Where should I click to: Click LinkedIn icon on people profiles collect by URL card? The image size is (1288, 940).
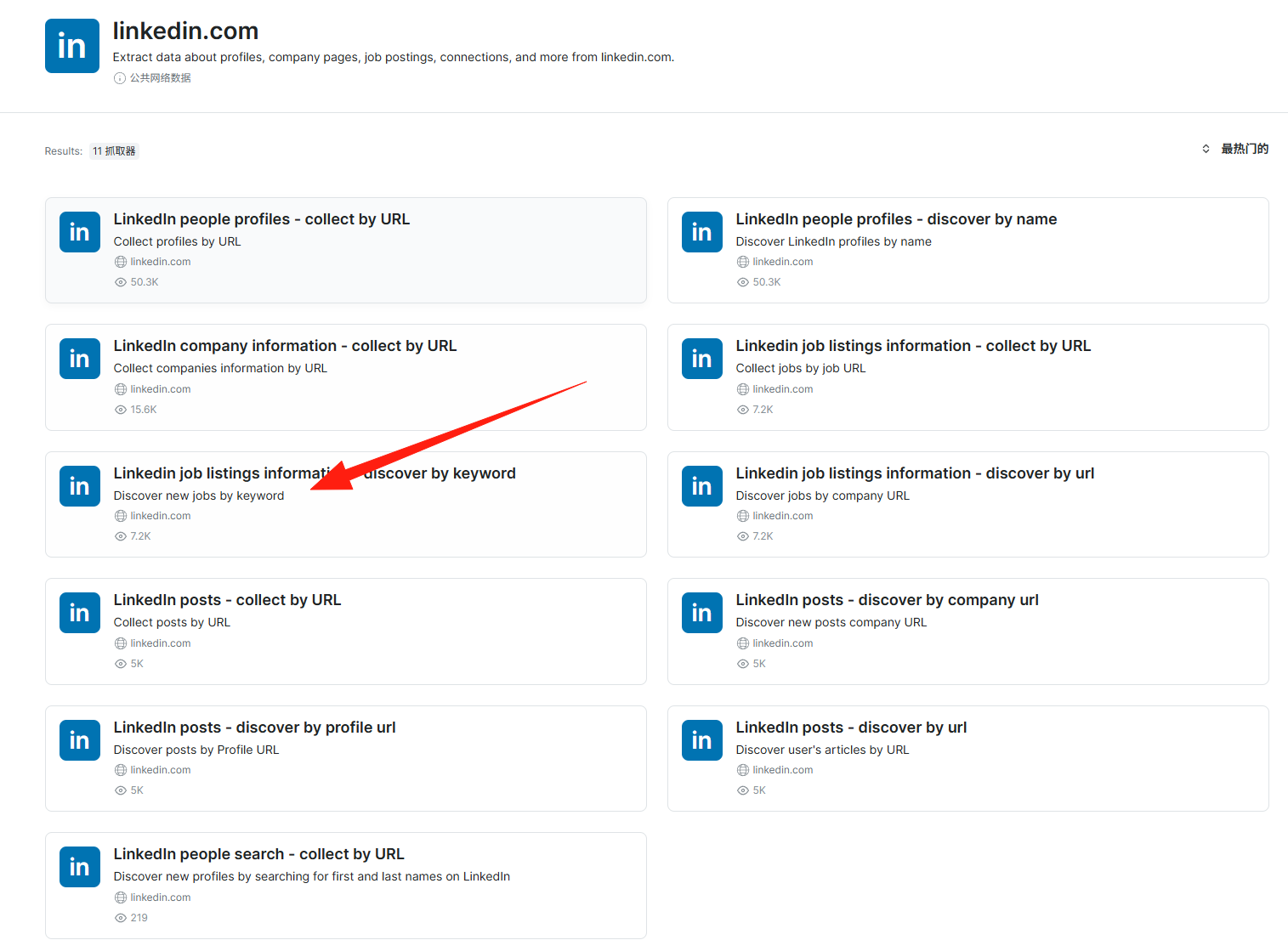click(80, 232)
